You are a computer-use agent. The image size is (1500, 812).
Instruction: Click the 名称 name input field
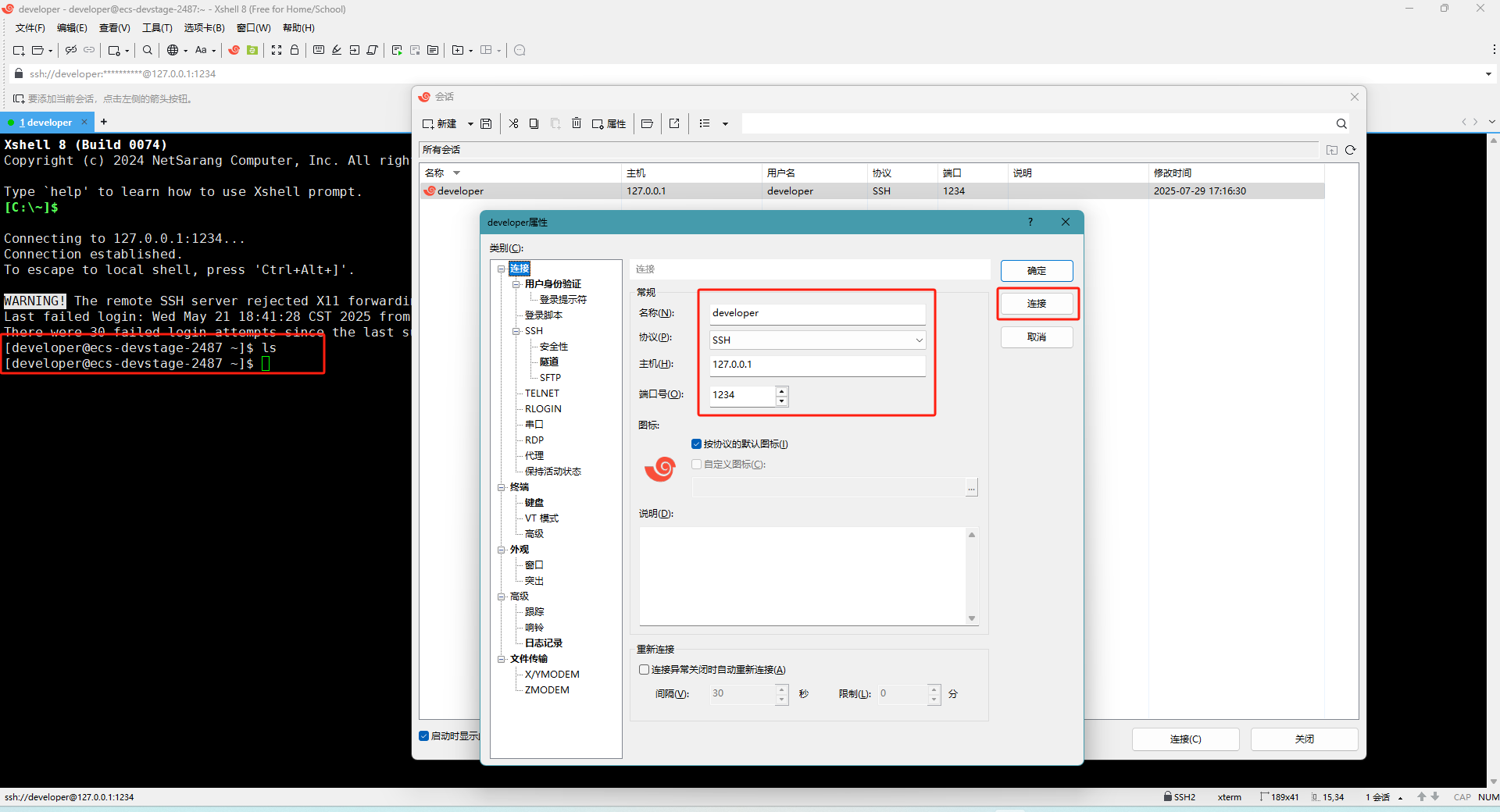(x=817, y=313)
